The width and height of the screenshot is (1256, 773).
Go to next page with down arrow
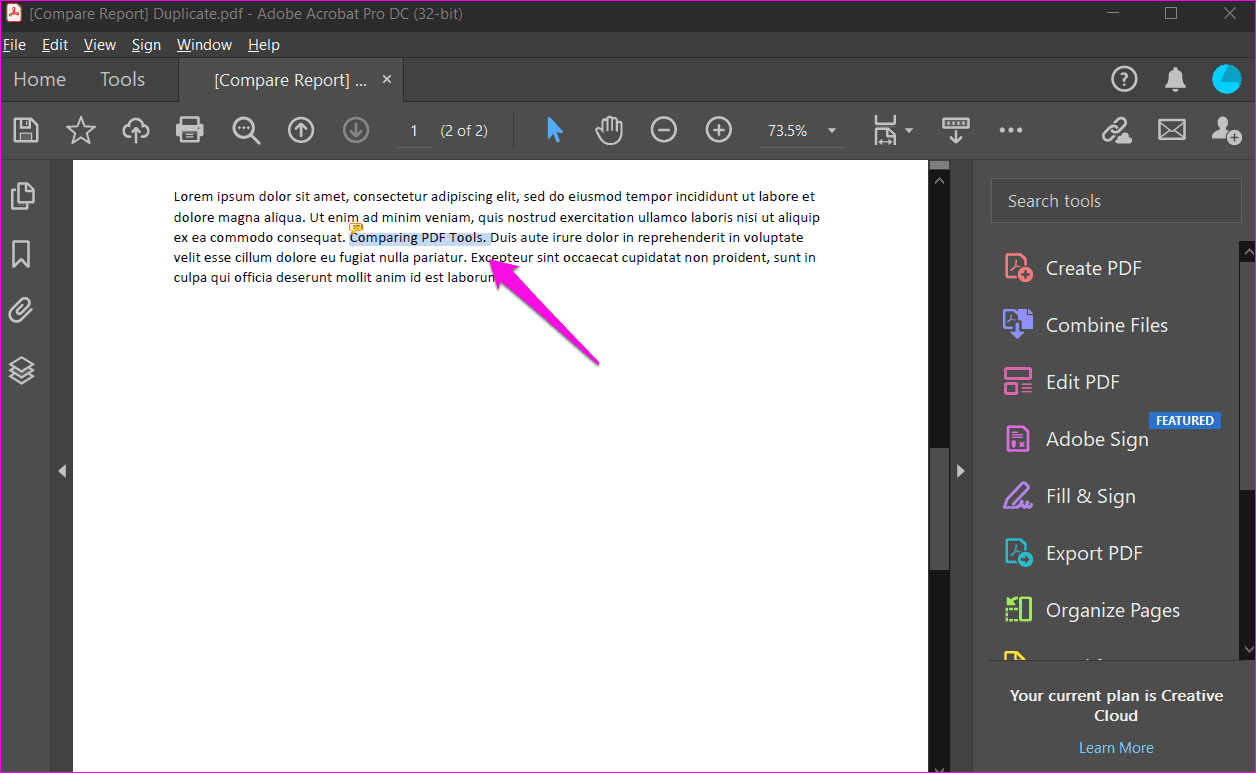click(356, 130)
